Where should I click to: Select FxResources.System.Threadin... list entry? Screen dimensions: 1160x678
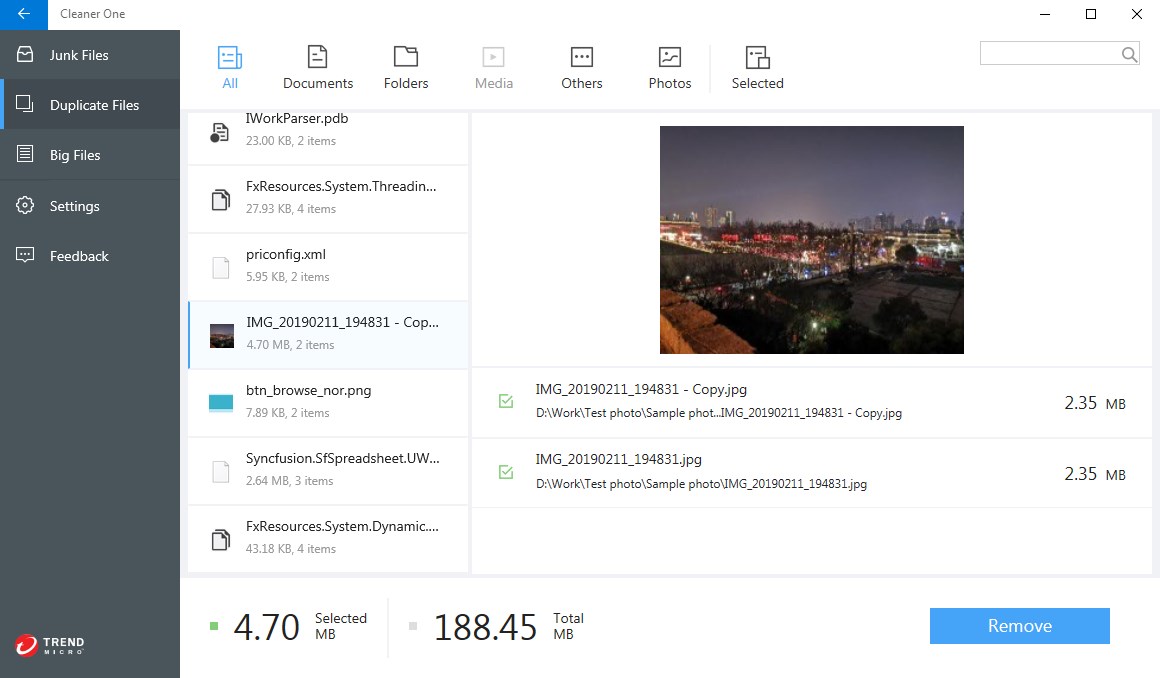(x=328, y=198)
